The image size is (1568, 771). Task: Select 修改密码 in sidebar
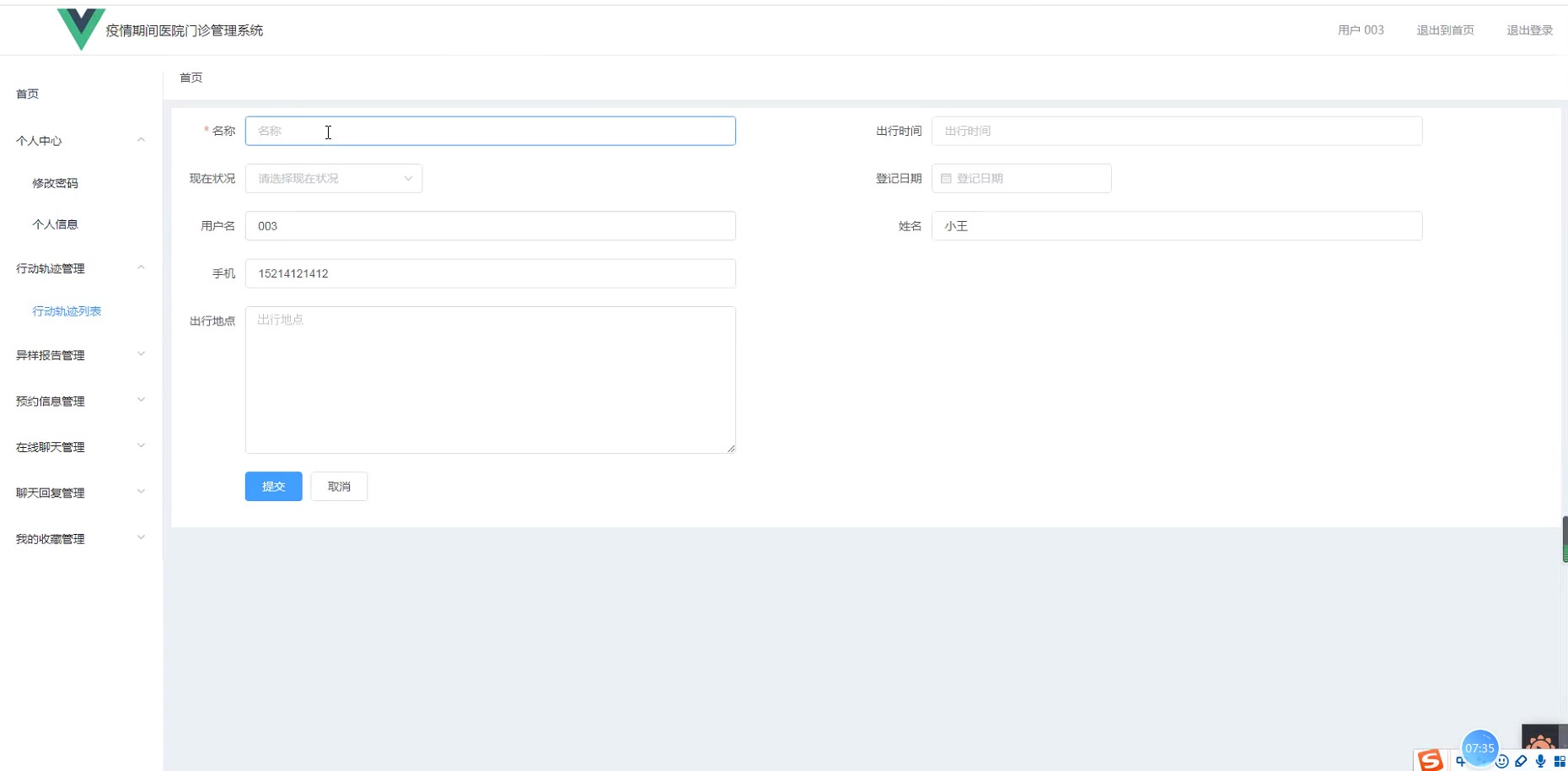point(55,183)
